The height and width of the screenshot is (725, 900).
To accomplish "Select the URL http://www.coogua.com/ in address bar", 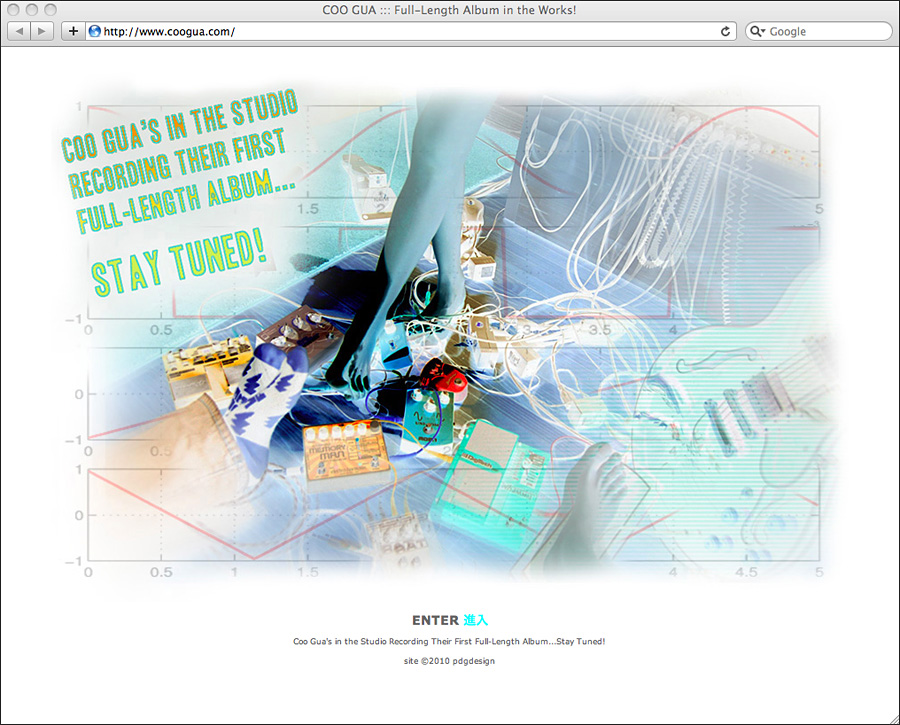I will (x=169, y=32).
